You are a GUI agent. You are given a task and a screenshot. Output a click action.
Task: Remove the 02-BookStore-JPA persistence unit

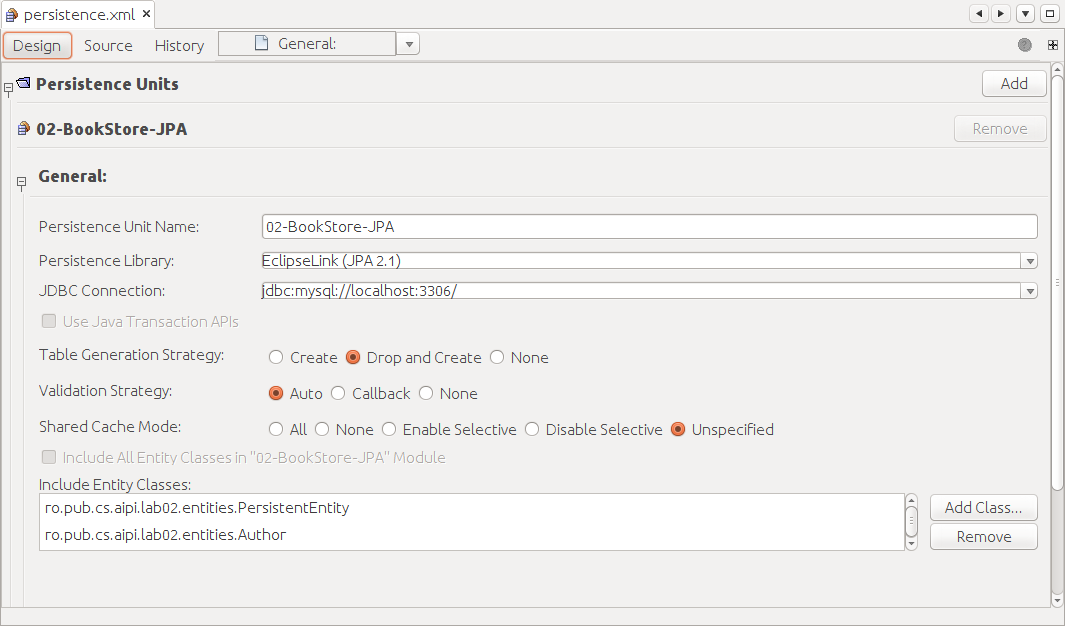tap(1000, 128)
